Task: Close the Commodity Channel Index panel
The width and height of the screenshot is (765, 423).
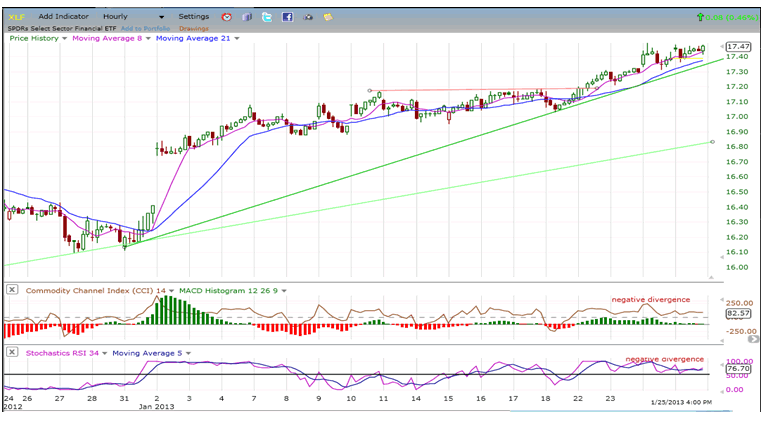Action: coord(12,290)
